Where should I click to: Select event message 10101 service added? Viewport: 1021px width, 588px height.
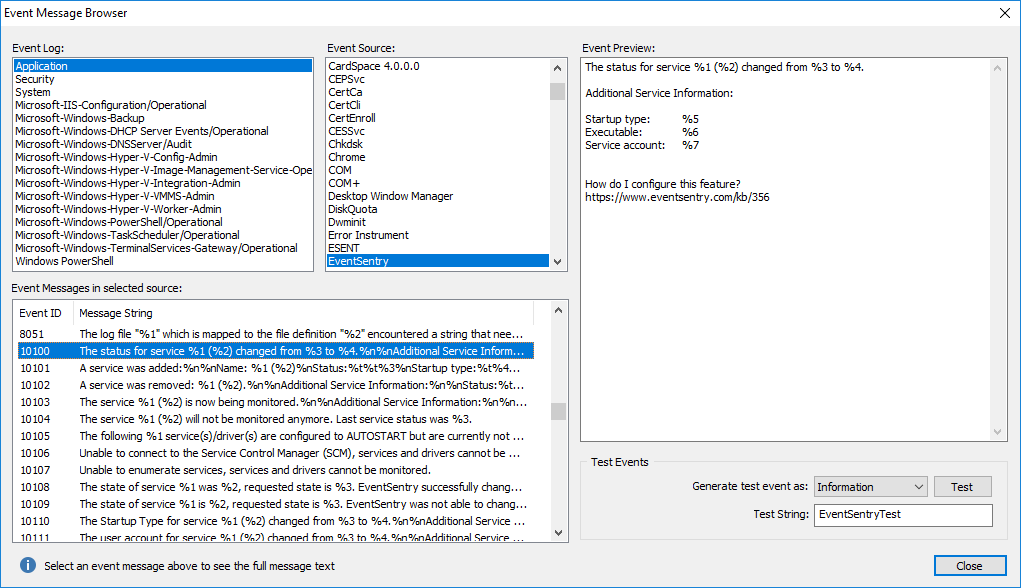[x=275, y=368]
